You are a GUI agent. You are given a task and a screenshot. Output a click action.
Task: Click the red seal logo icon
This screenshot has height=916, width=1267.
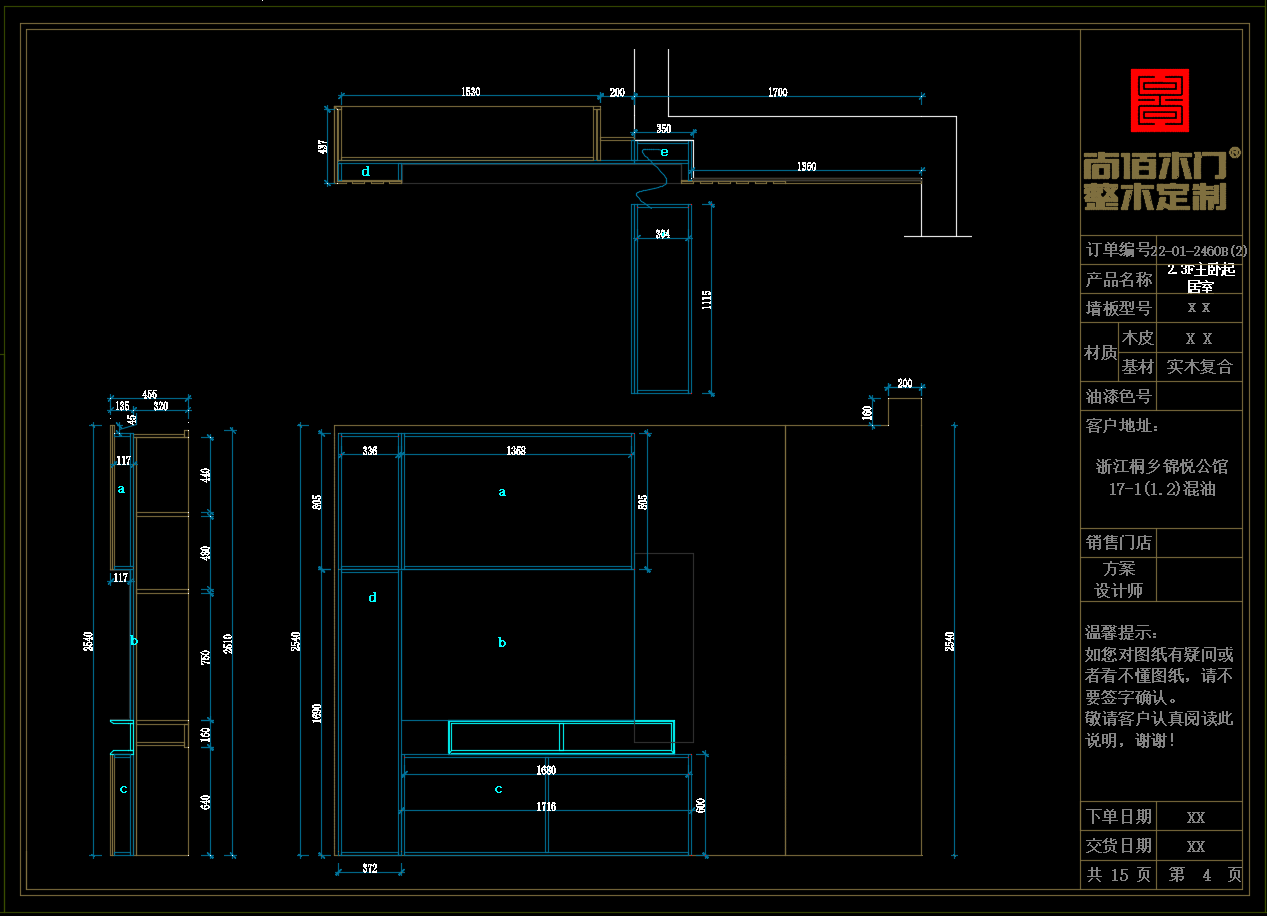[x=1159, y=100]
